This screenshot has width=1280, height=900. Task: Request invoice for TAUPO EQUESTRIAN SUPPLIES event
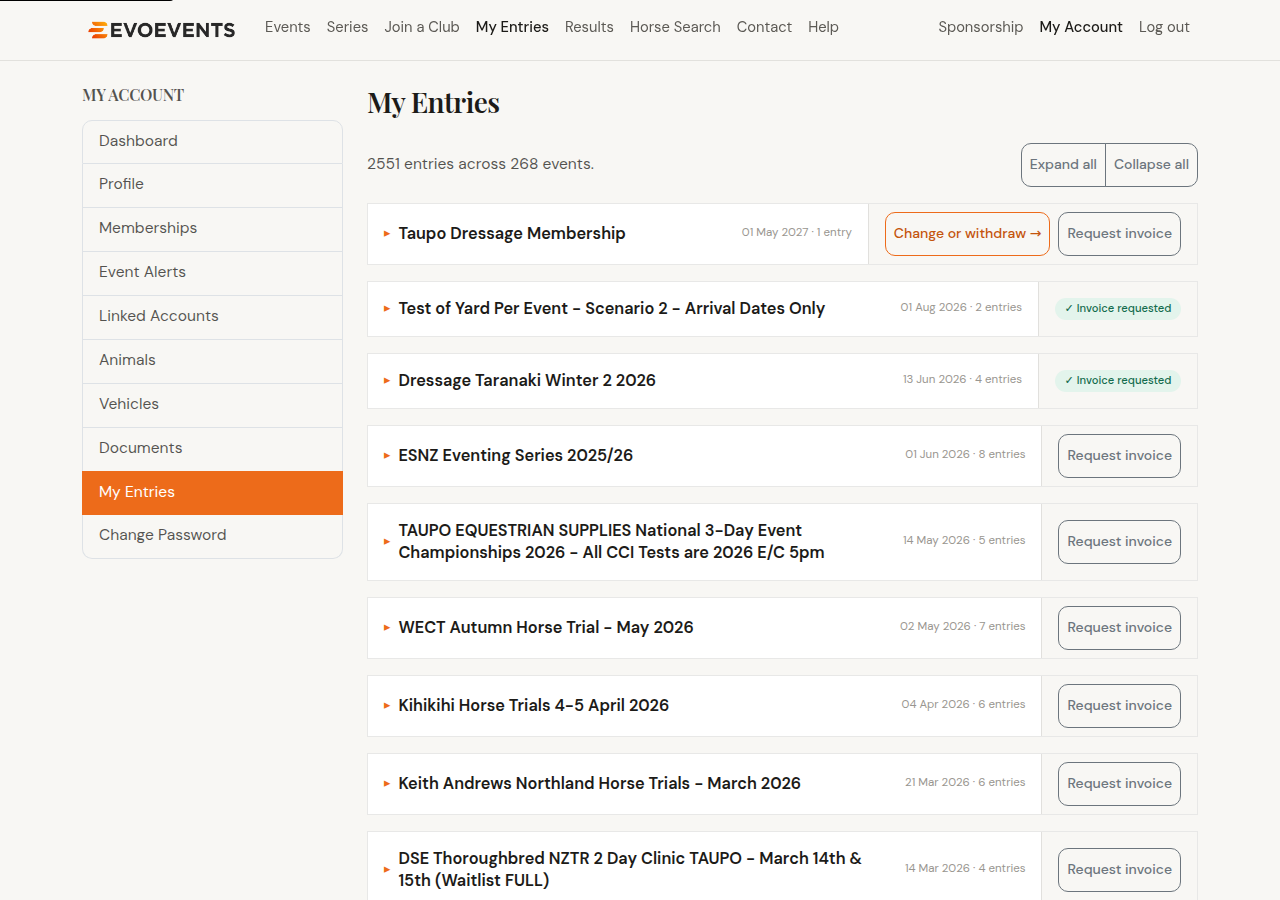point(1119,542)
